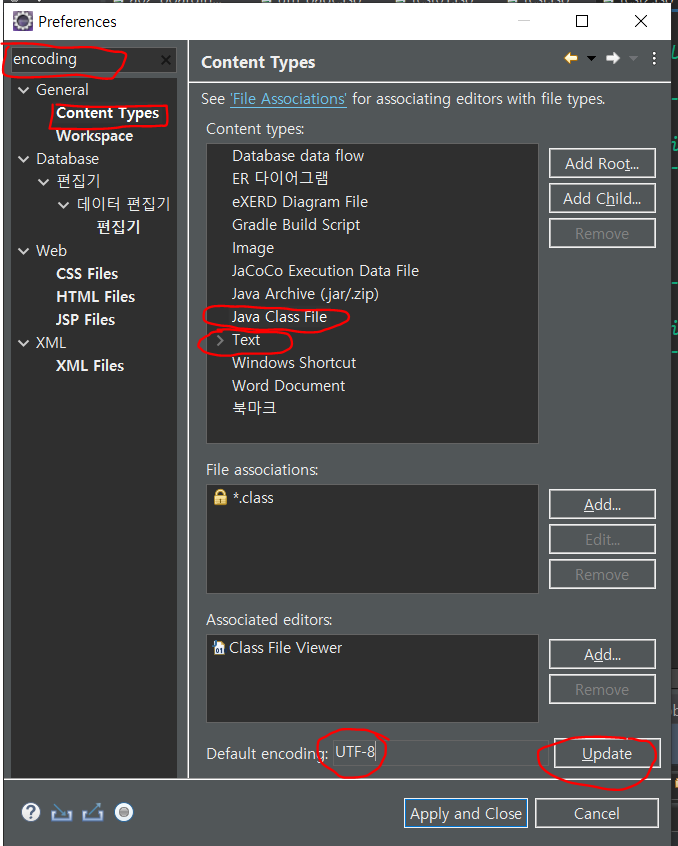Open the back history dropdown arrow

(x=591, y=58)
